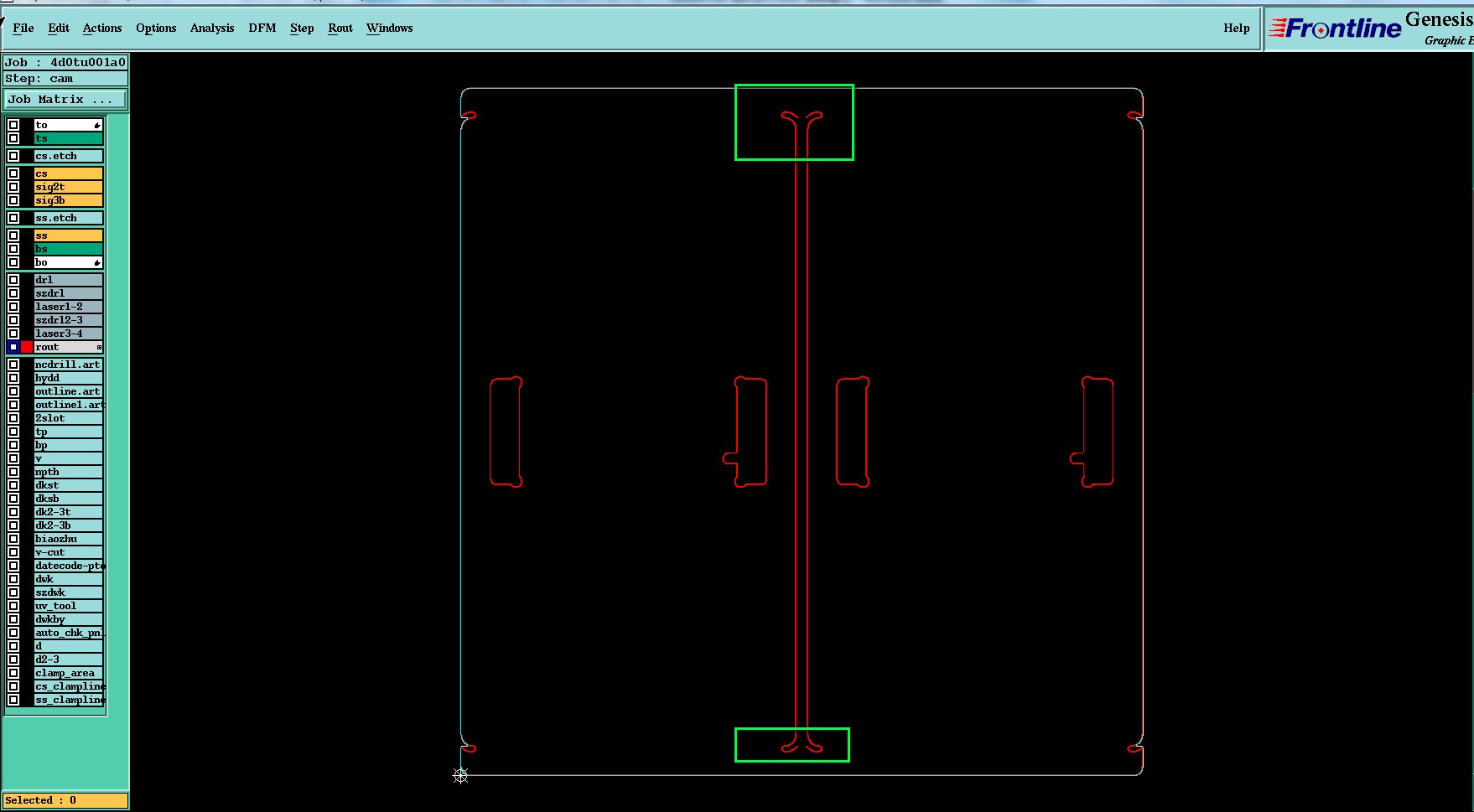Image resolution: width=1474 pixels, height=812 pixels.
Task: Select the dksb layer name
Action: [x=69, y=499]
